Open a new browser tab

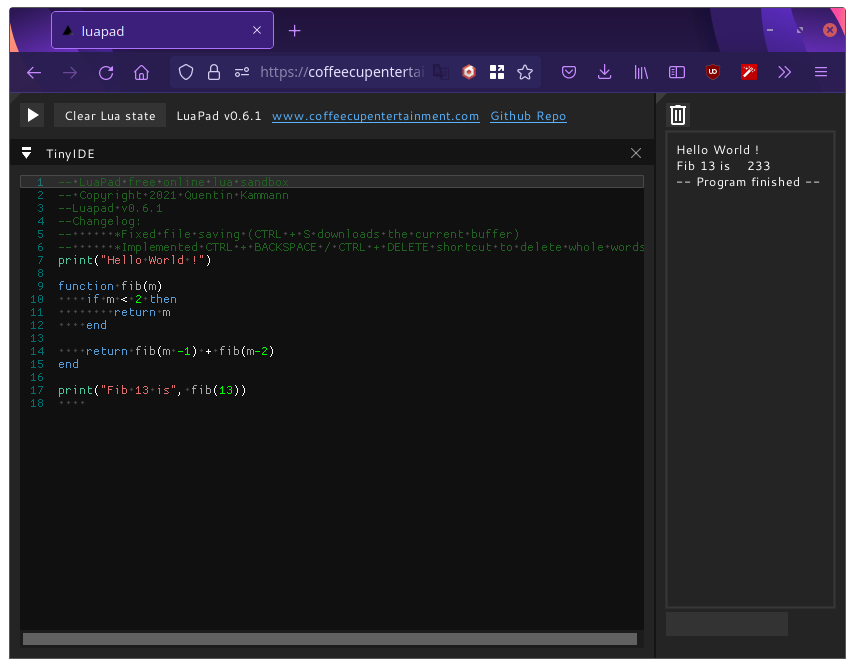pyautogui.click(x=294, y=31)
